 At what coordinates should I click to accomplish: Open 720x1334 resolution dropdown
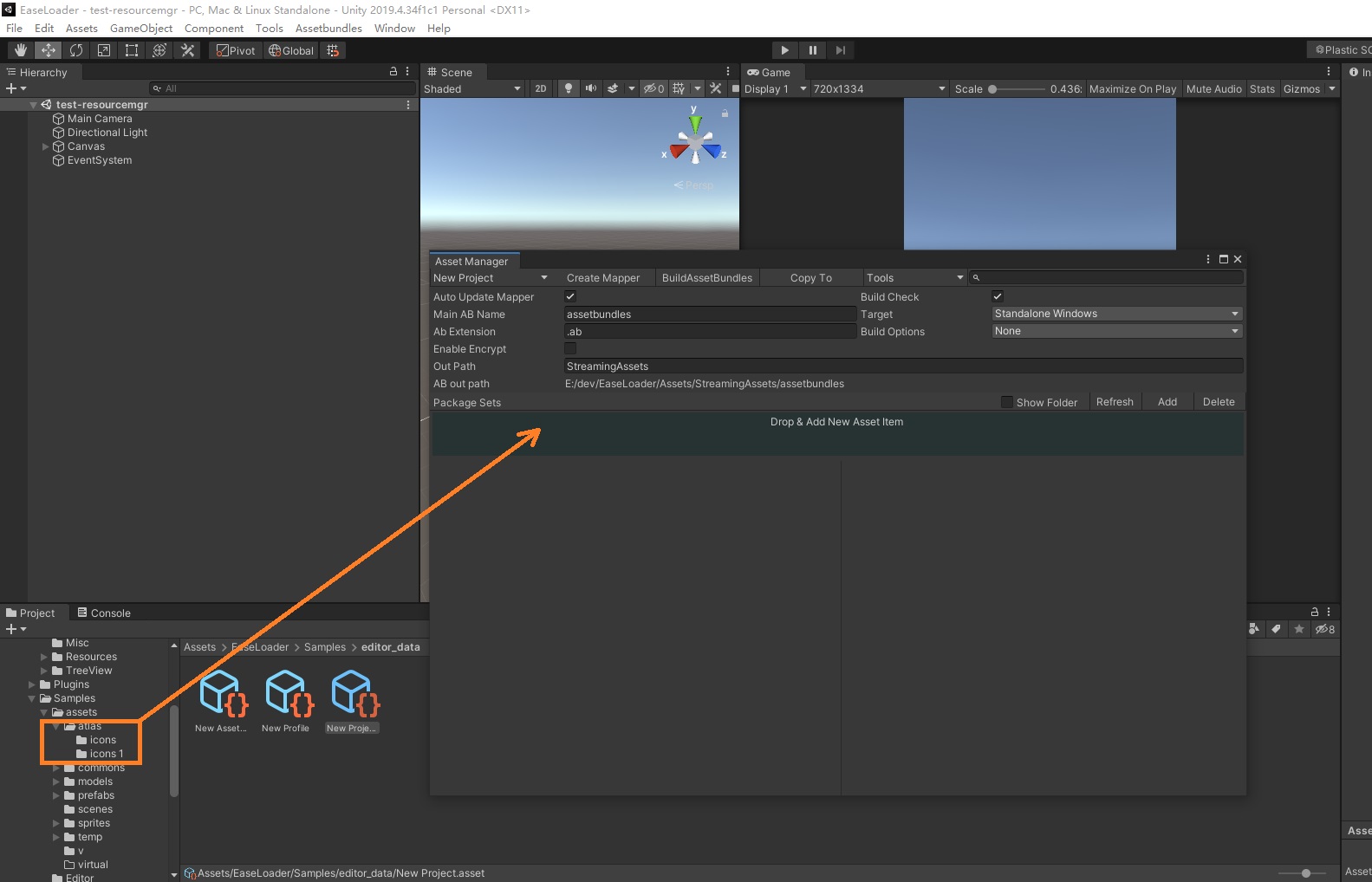point(879,88)
